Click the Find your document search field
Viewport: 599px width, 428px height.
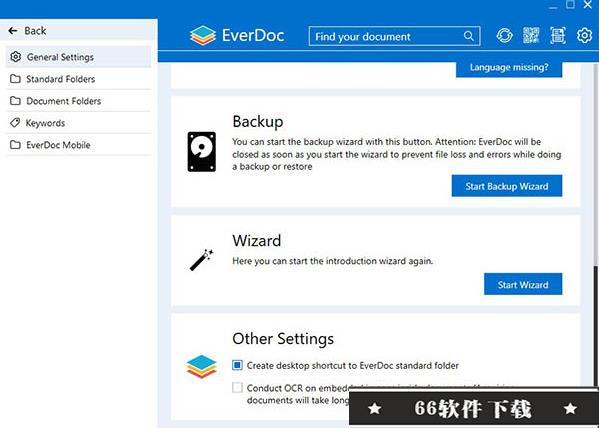pos(394,36)
